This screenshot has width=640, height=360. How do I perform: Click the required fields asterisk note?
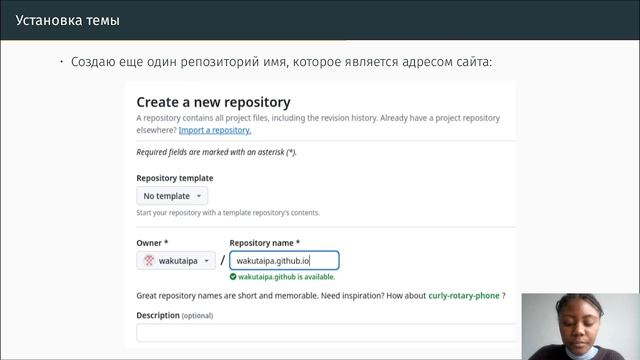click(216, 152)
